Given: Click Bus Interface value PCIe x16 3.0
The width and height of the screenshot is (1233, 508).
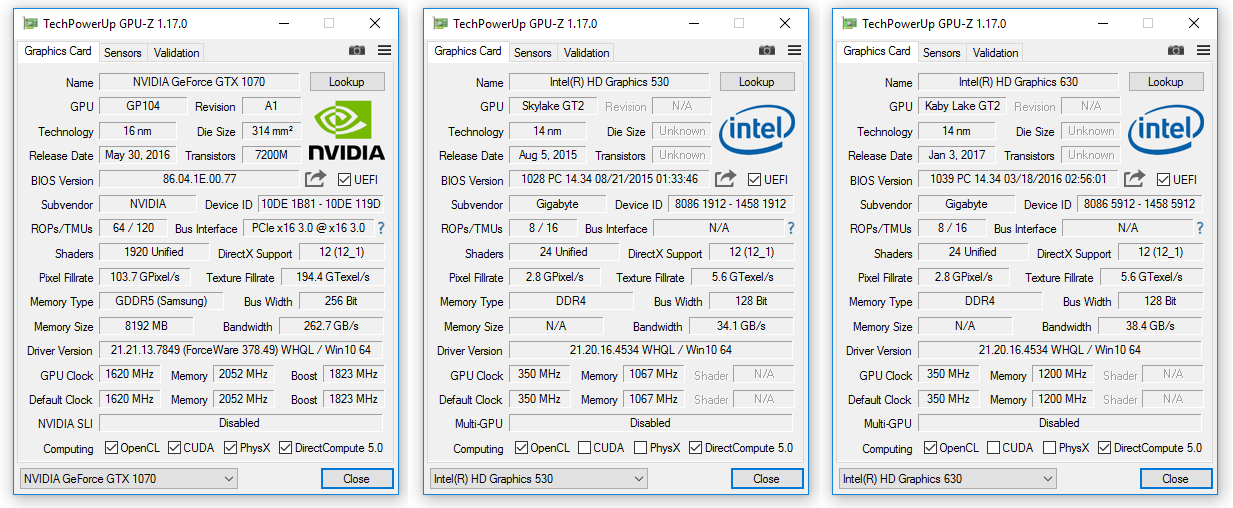Looking at the screenshot, I should pyautogui.click(x=308, y=228).
